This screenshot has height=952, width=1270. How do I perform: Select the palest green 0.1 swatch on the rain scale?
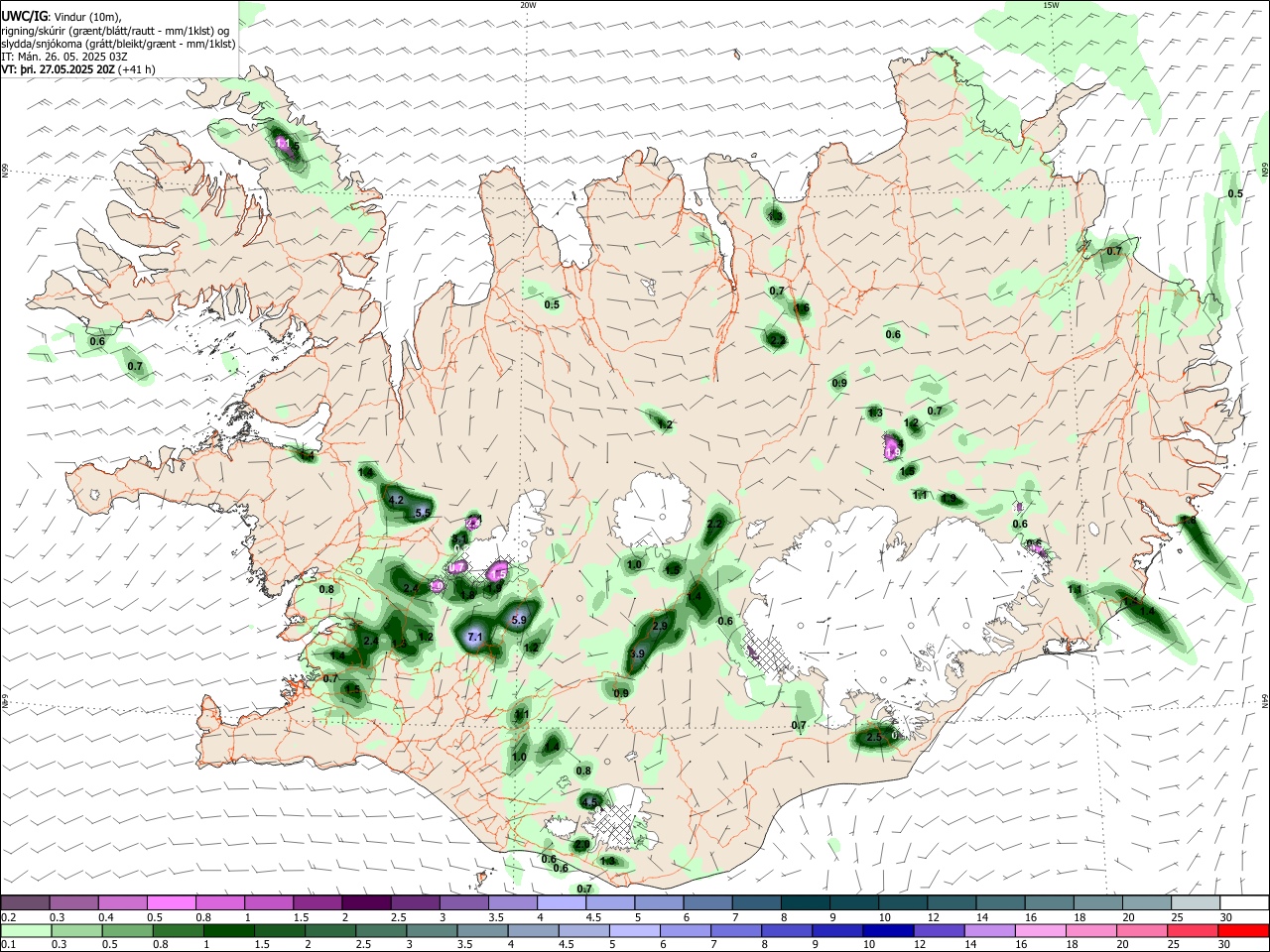(x=27, y=931)
